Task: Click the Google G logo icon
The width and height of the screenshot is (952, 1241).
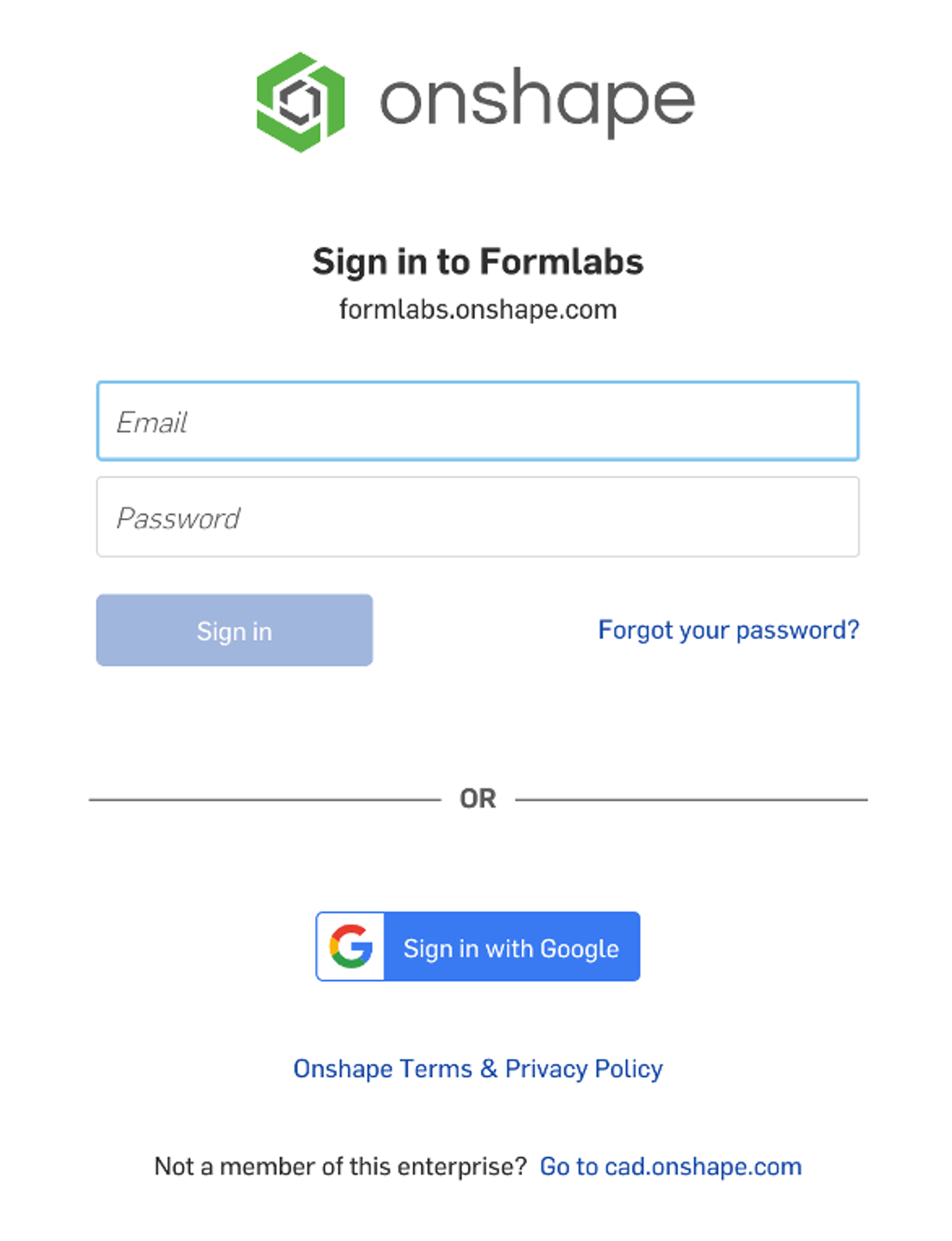Action: [351, 946]
